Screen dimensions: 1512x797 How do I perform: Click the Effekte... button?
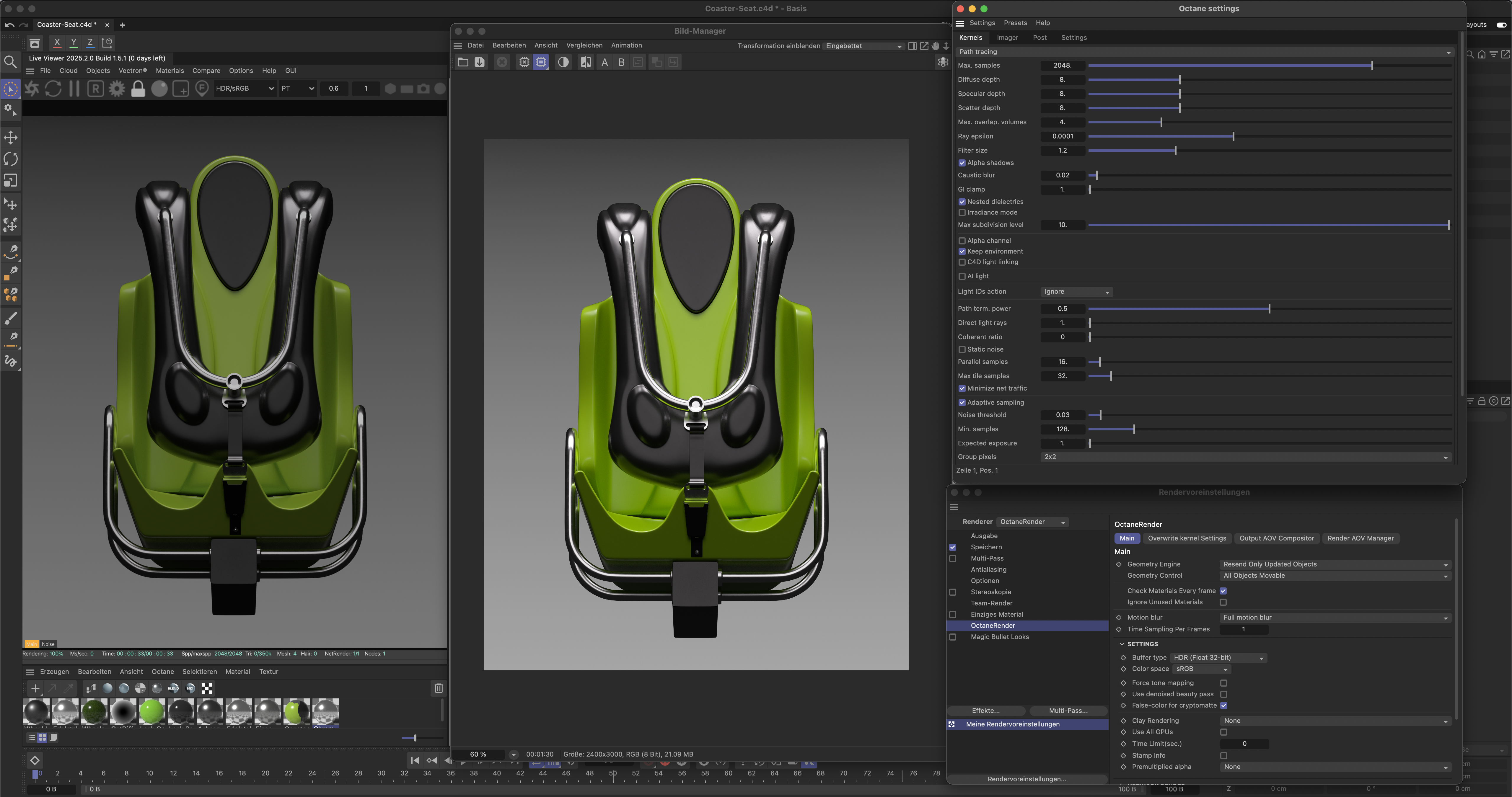pyautogui.click(x=985, y=711)
